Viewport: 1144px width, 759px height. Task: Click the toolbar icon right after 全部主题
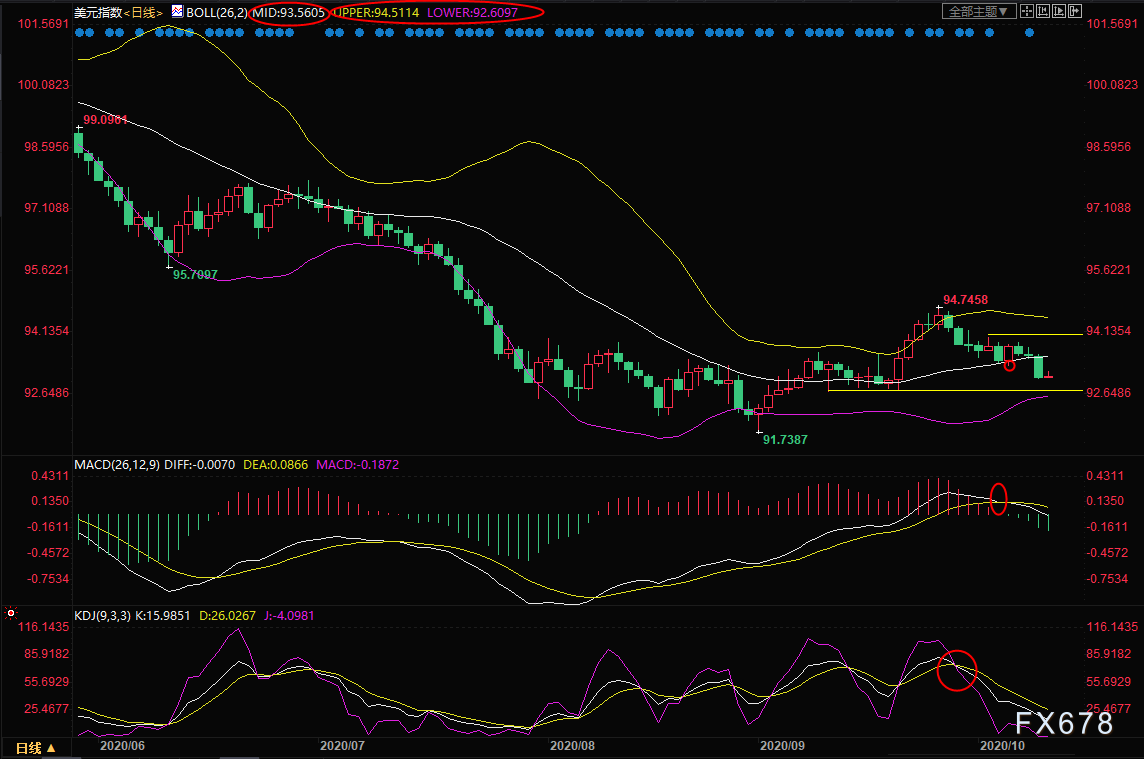(x=1028, y=12)
